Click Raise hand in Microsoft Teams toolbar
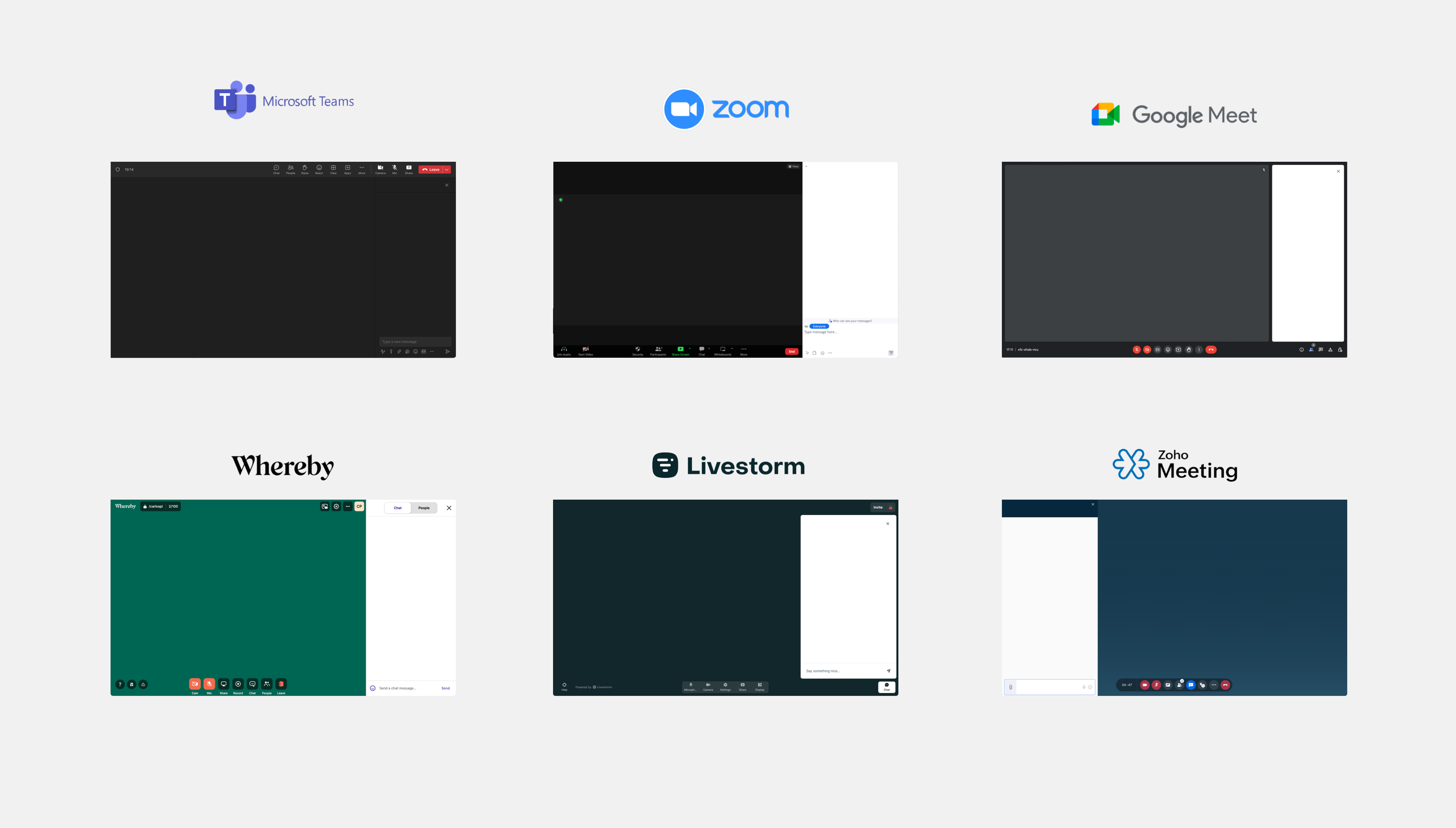Screen dimensions: 1456x828 pos(304,169)
